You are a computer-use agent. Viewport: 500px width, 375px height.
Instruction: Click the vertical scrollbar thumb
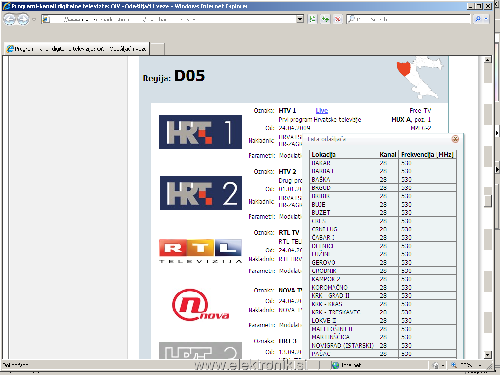pos(488,201)
